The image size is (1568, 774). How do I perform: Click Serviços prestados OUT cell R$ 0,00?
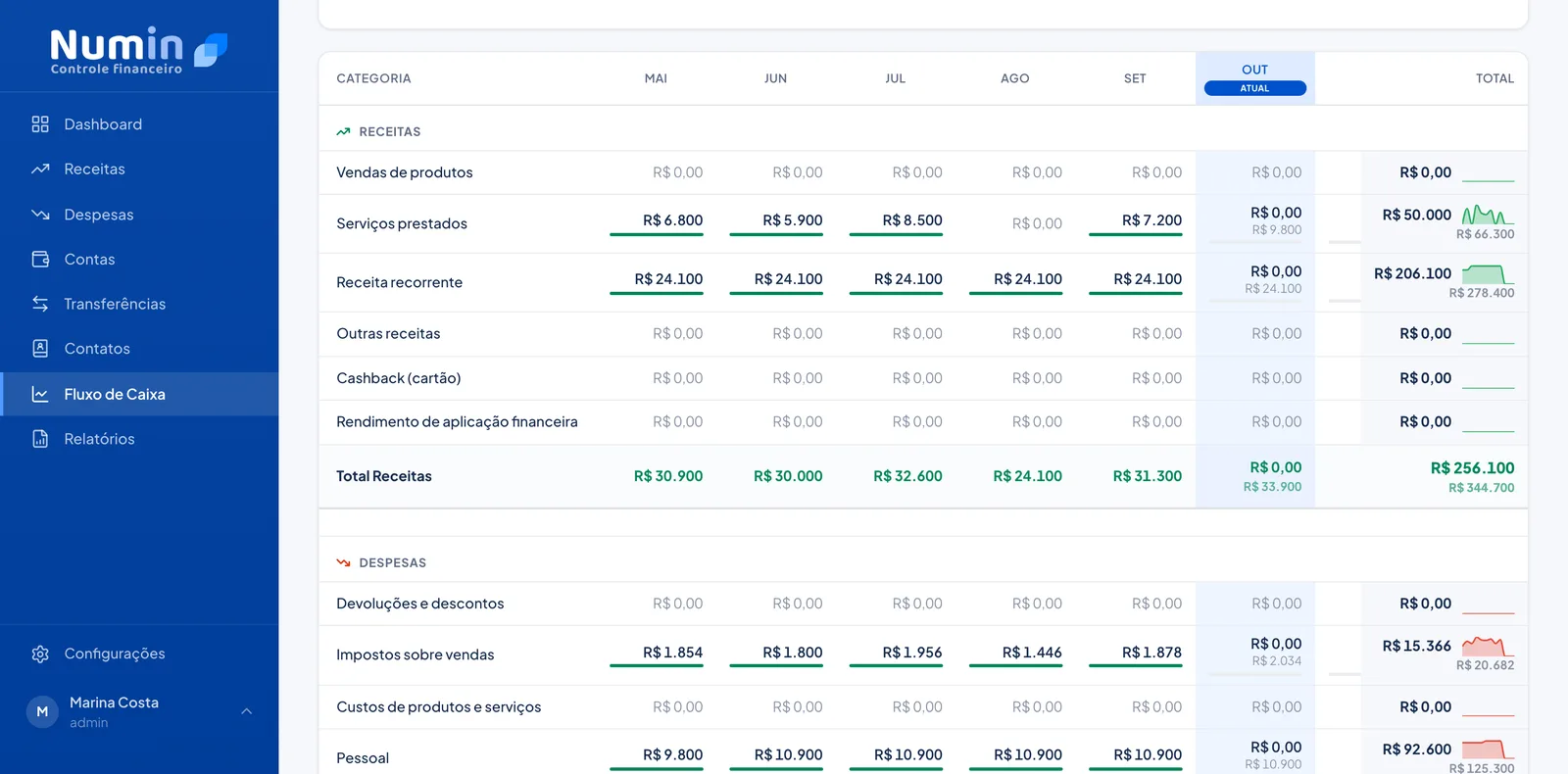[x=1276, y=213]
